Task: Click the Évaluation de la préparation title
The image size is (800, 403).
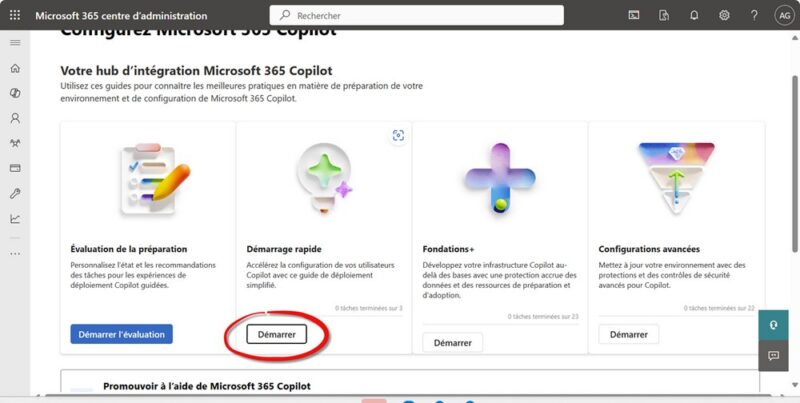Action: [x=129, y=249]
